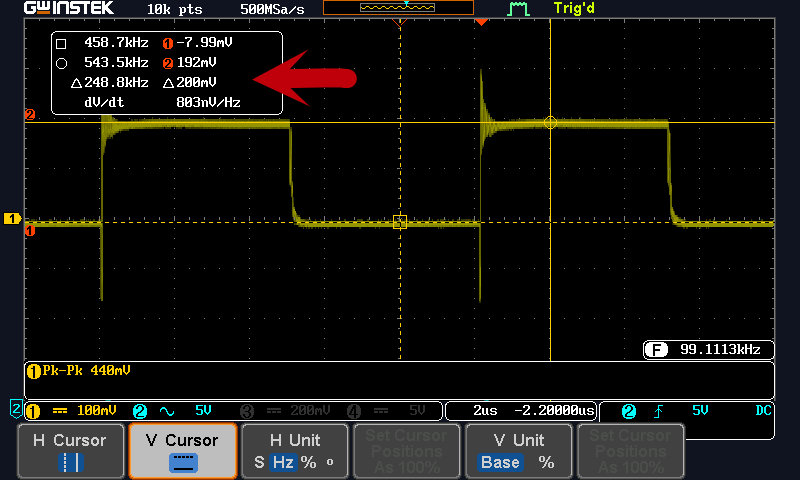Click the channel 1 ground level marker
This screenshot has height=480, width=800.
coord(12,219)
